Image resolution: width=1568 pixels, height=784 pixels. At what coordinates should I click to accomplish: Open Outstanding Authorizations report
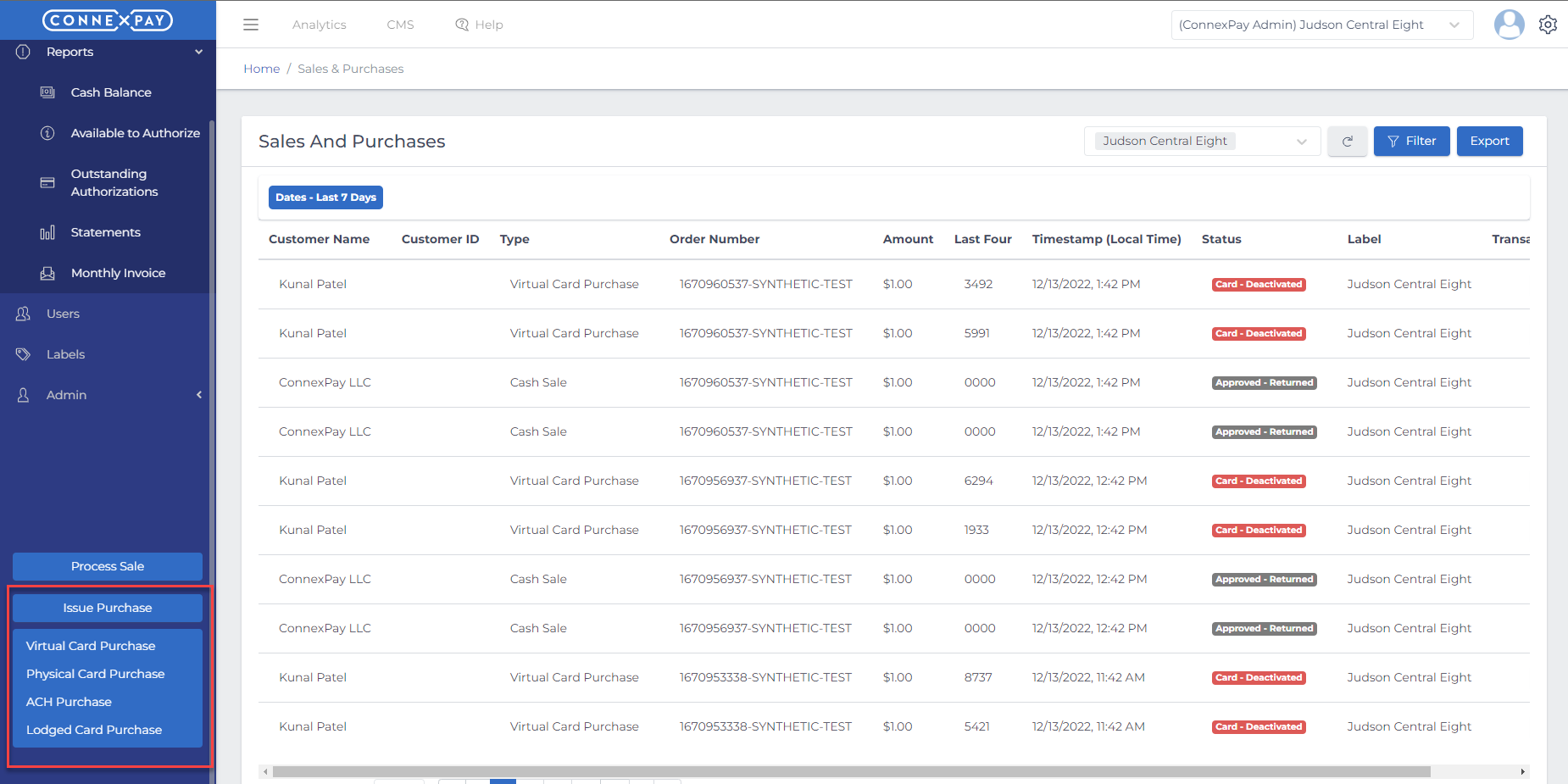[x=114, y=183]
